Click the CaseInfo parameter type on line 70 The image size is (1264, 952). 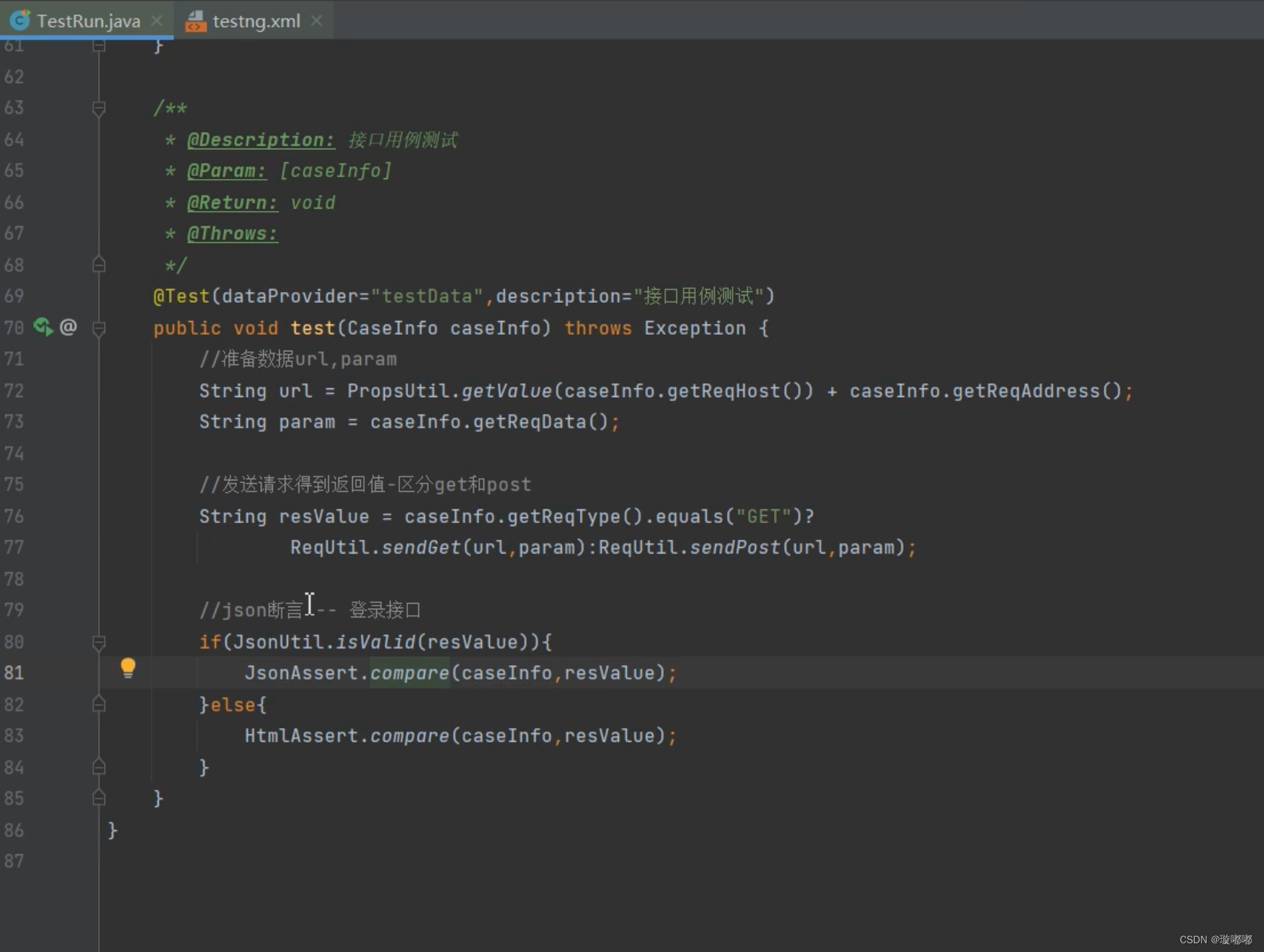392,328
